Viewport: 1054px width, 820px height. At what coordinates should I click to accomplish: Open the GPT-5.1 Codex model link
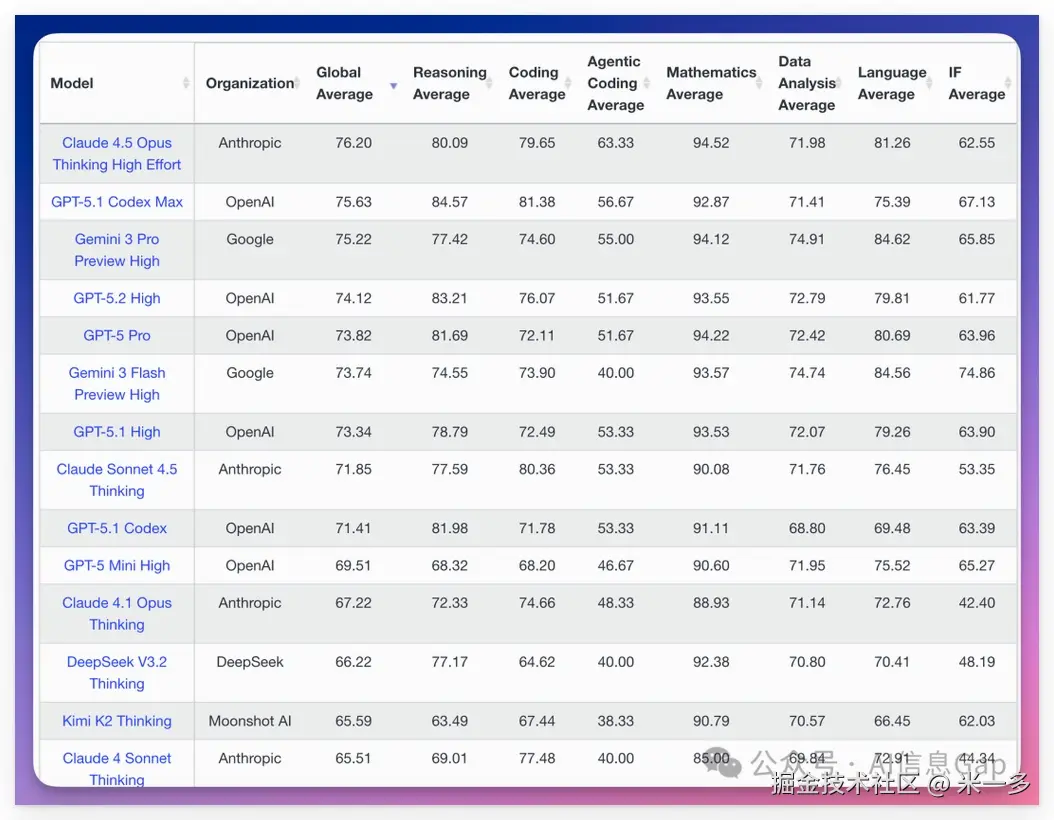pos(117,528)
